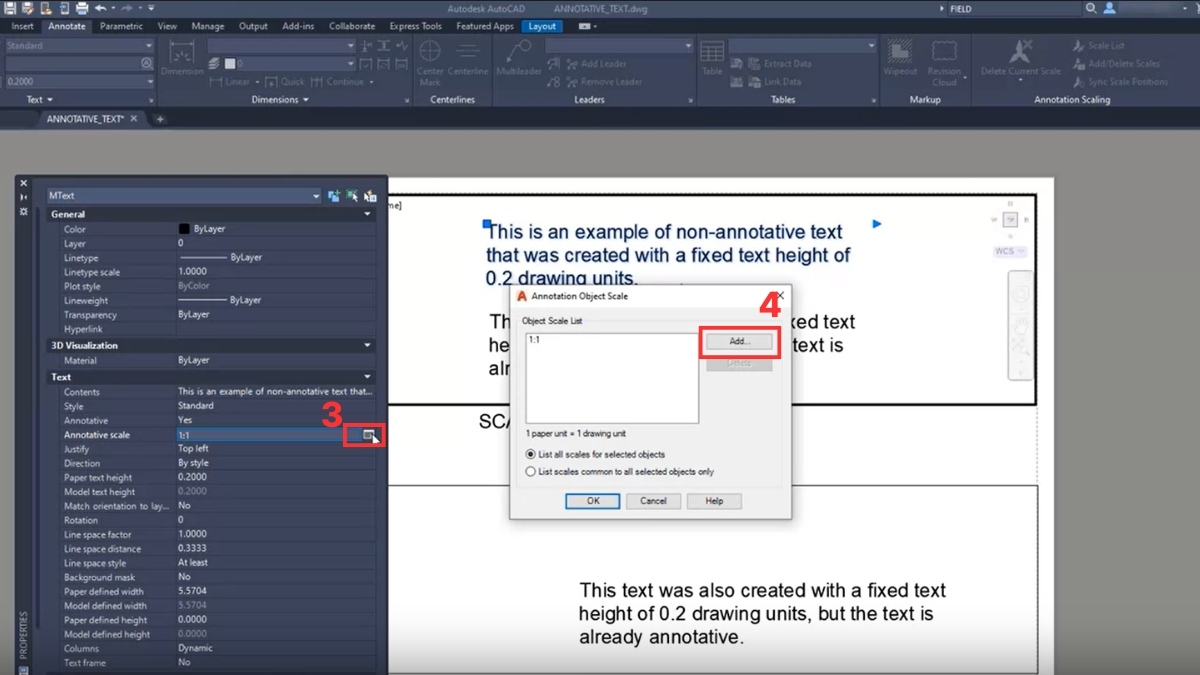Select 'List scales common to all selected objects only'
Image resolution: width=1200 pixels, height=675 pixels.
(531, 471)
